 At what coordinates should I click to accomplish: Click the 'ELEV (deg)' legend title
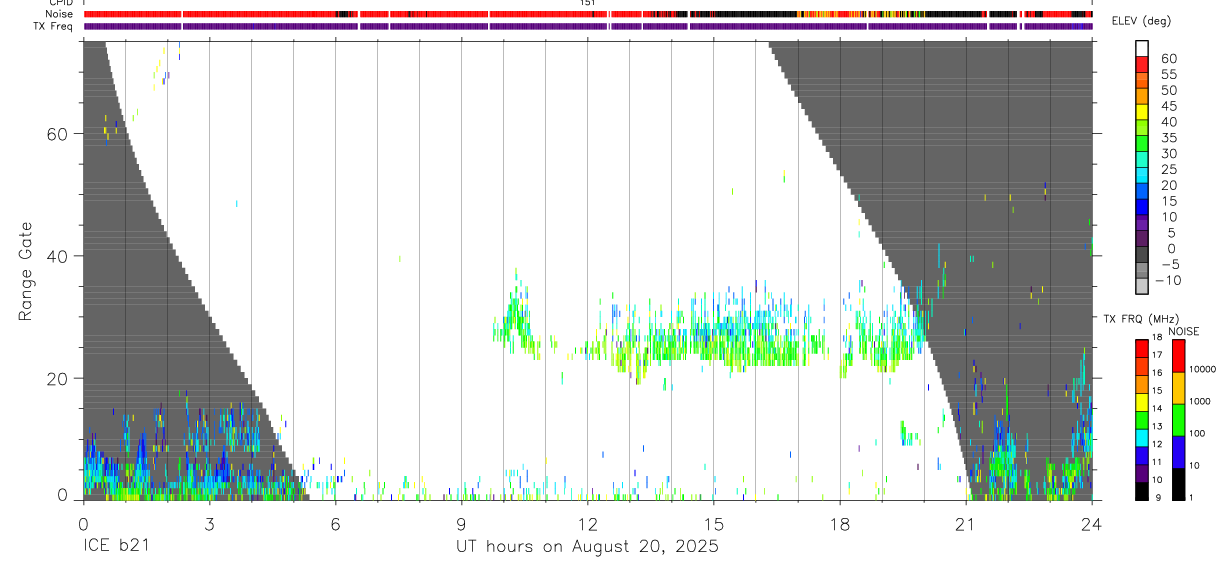[1141, 21]
